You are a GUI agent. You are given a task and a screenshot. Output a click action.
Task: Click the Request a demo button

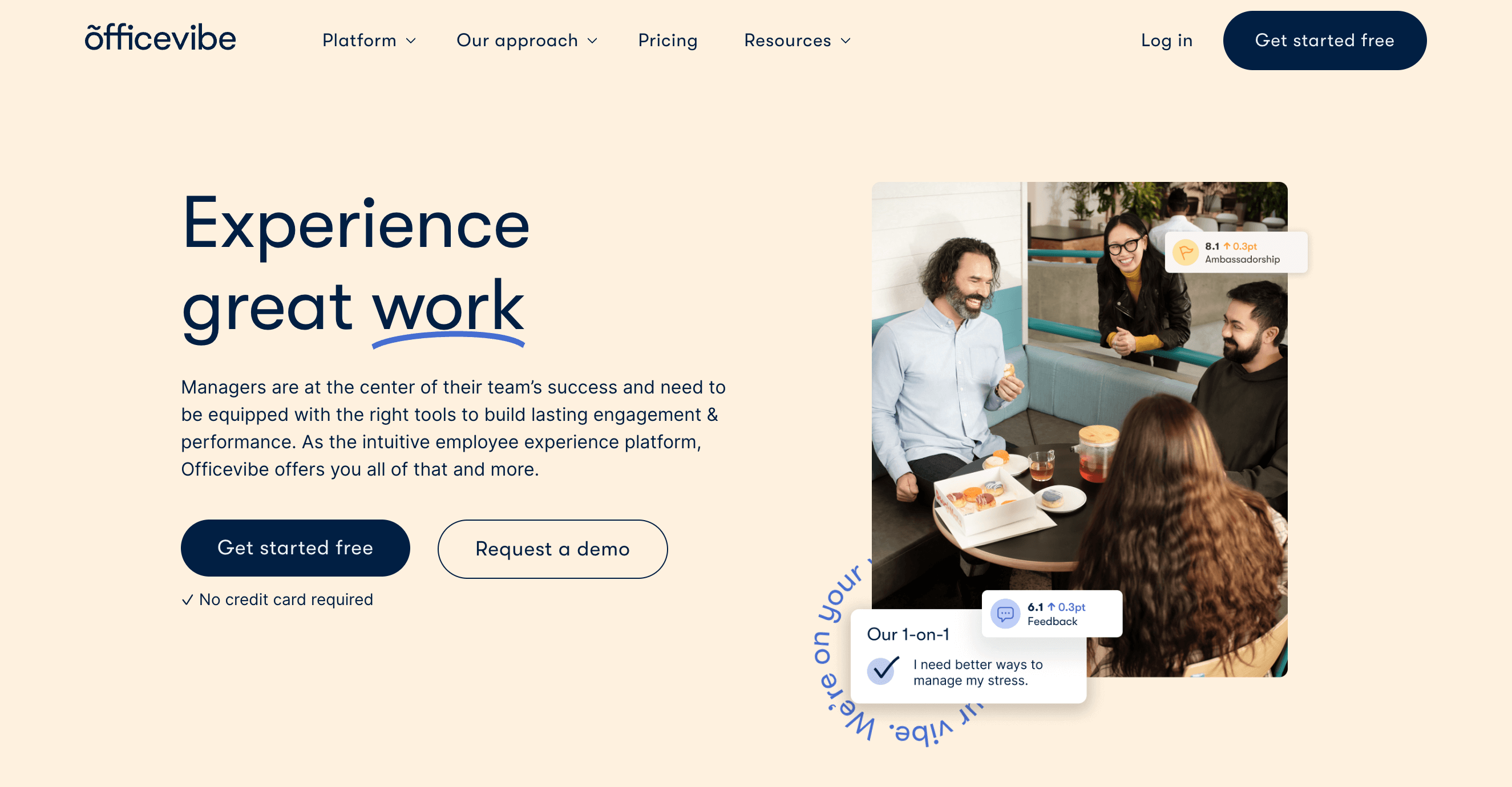(x=553, y=548)
